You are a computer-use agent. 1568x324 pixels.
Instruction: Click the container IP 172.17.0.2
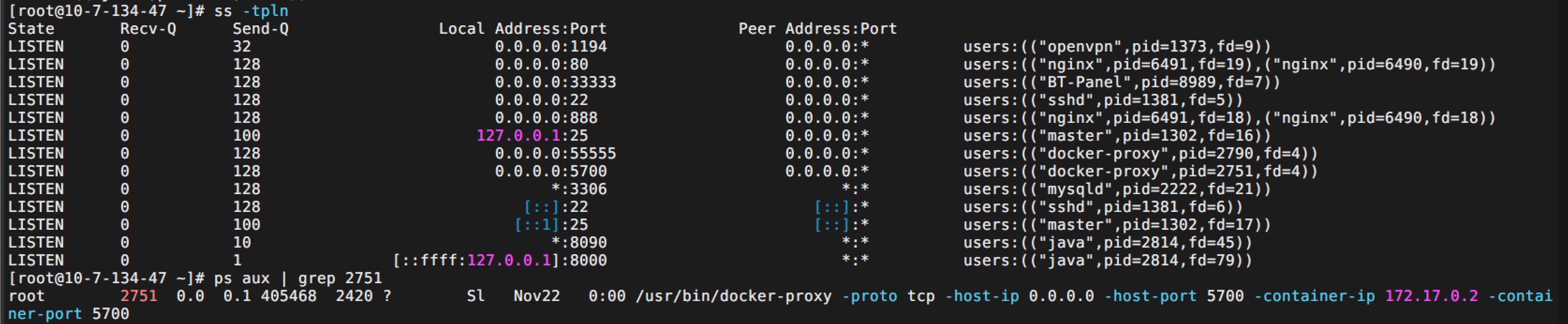pyautogui.click(x=1432, y=296)
